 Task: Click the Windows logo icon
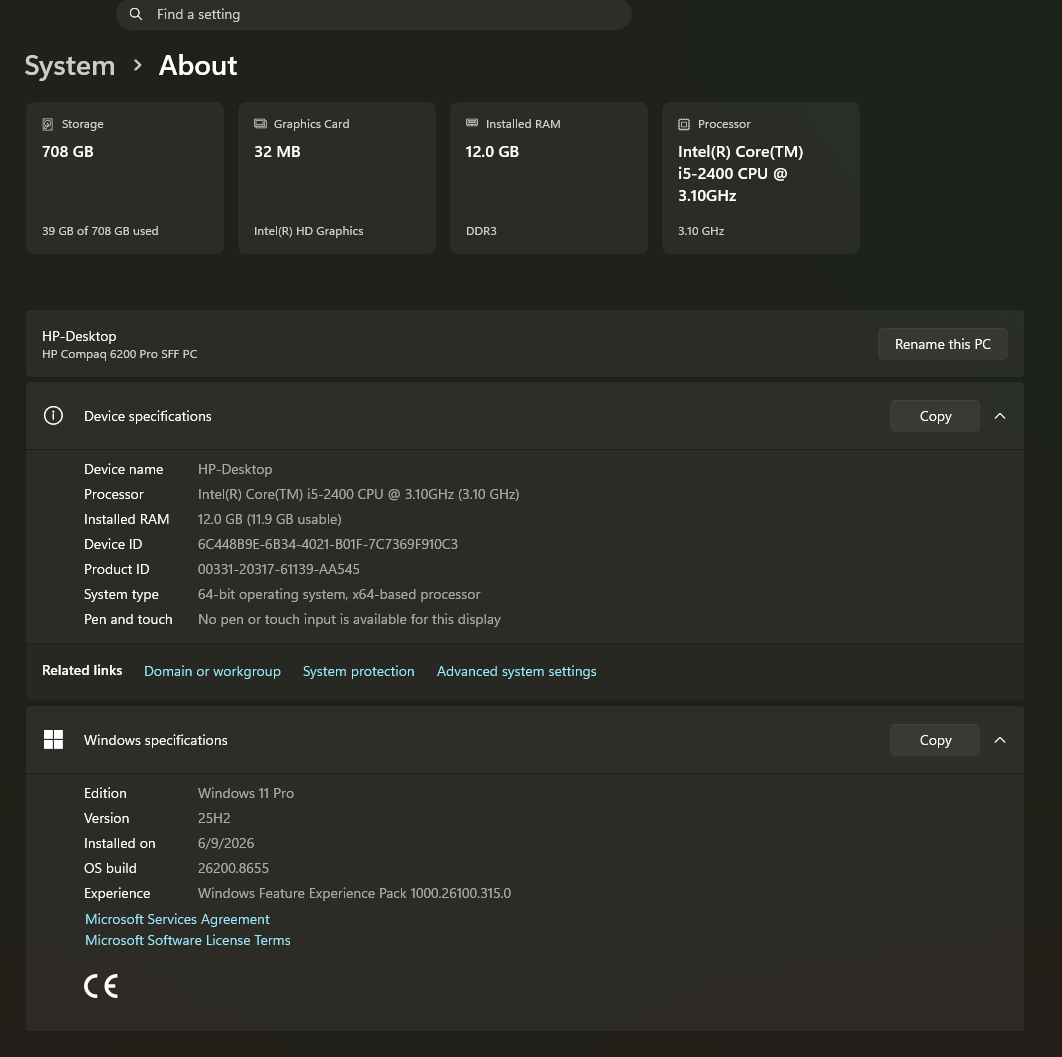click(54, 739)
